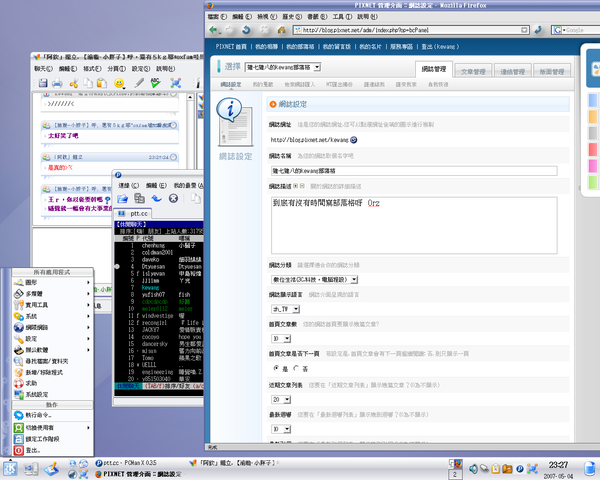Click the 服務專區 link in top navigation

401,47
